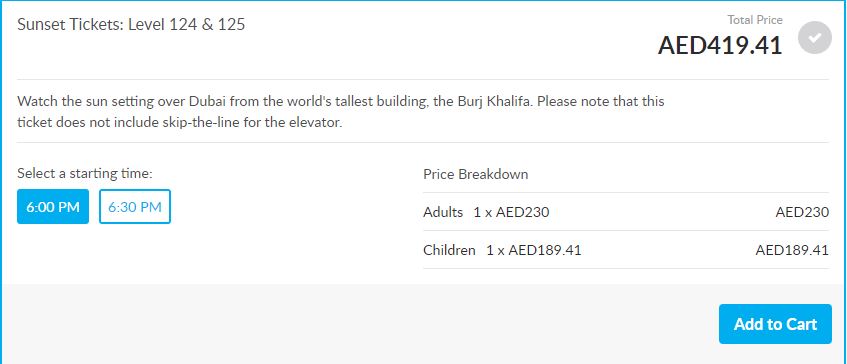
Task: Click the 1 x AED230 quantity text
Action: click(512, 212)
